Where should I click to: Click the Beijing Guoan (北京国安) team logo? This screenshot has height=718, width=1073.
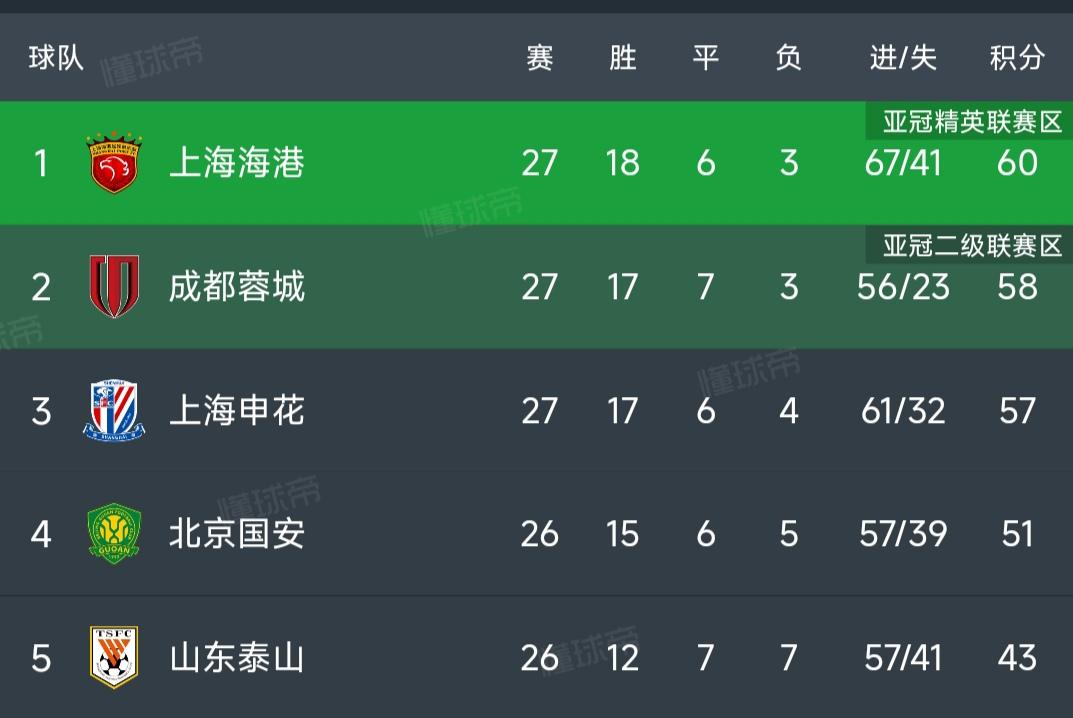point(114,533)
